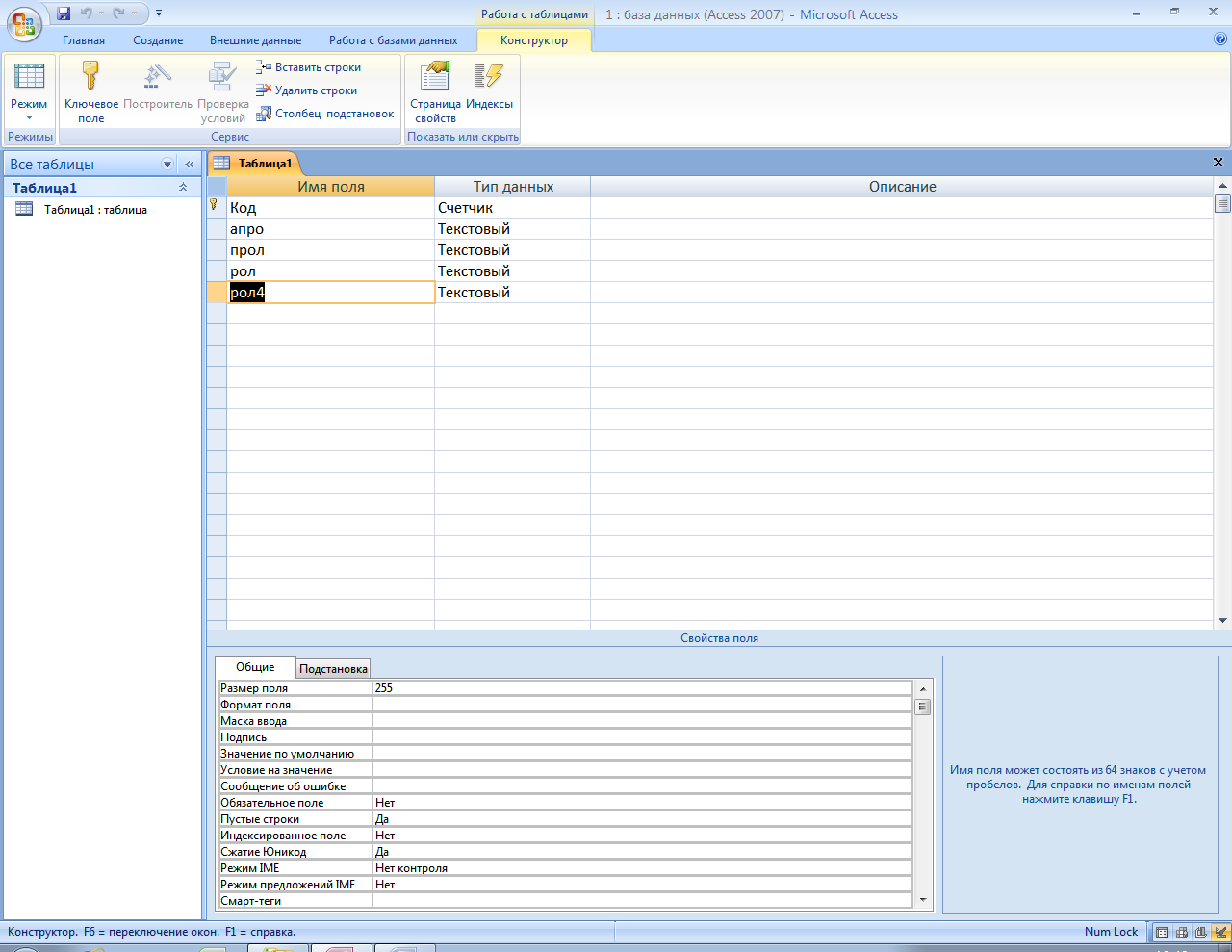This screenshot has width=1232, height=952.
Task: Set primary key with Ключевое поле
Action: pos(91,92)
